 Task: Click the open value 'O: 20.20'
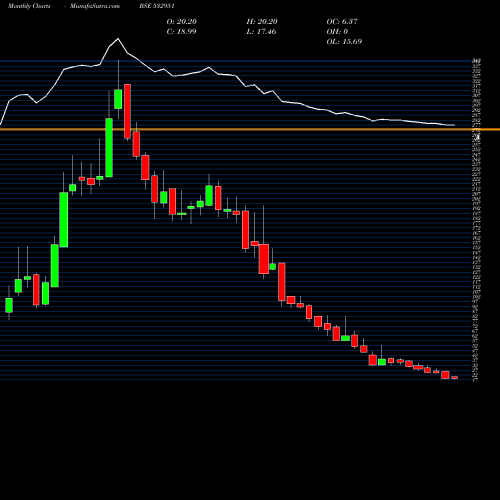(182, 22)
